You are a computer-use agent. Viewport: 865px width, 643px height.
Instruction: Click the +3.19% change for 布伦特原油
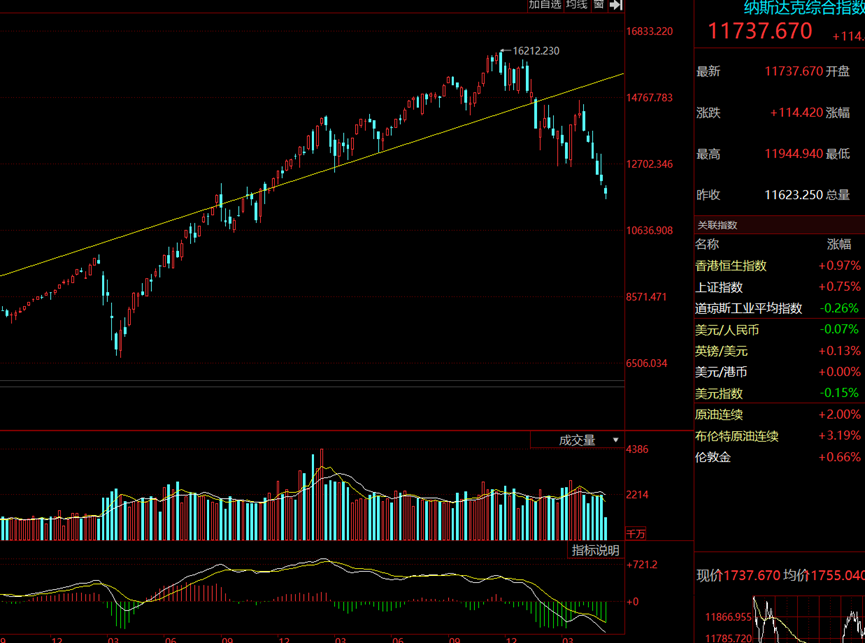click(839, 436)
